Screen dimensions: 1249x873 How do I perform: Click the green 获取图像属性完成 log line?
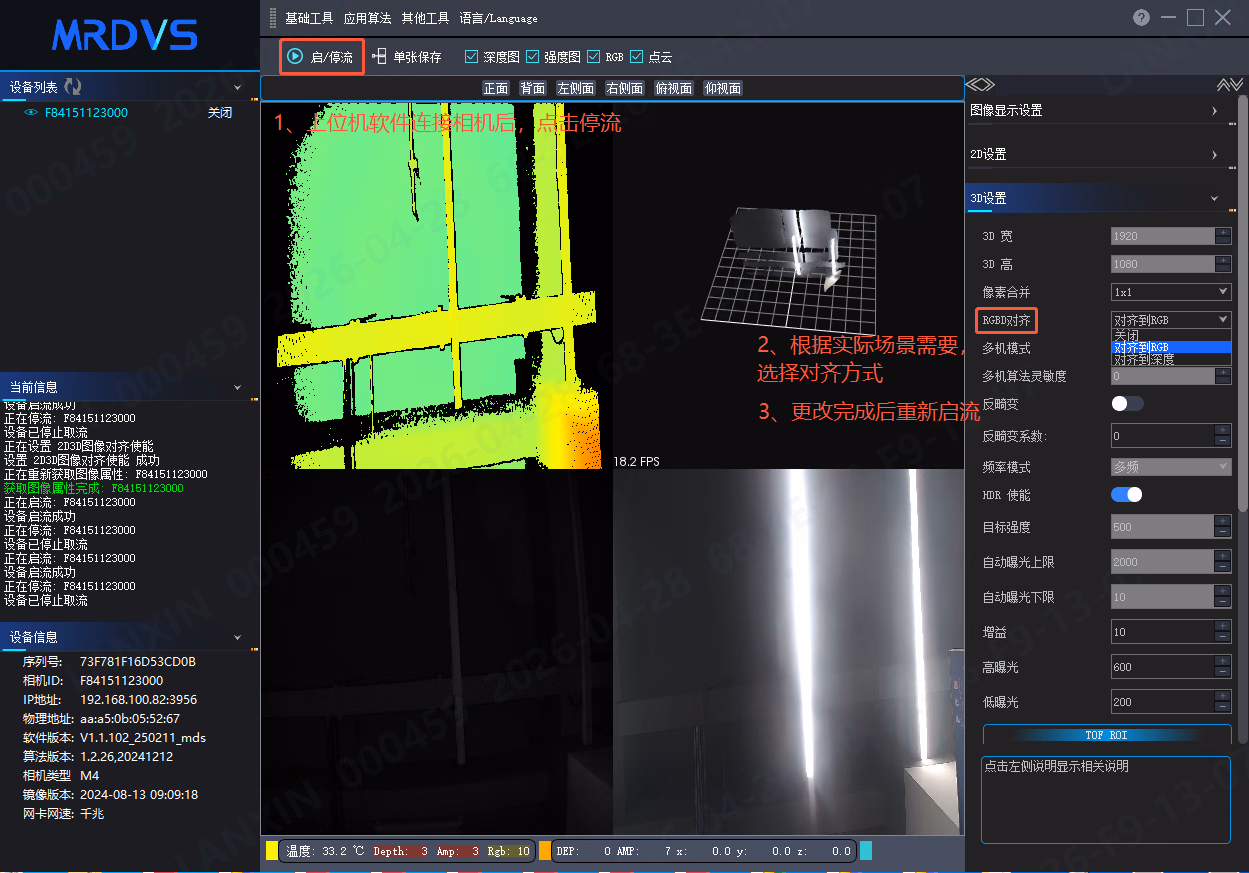(94, 488)
